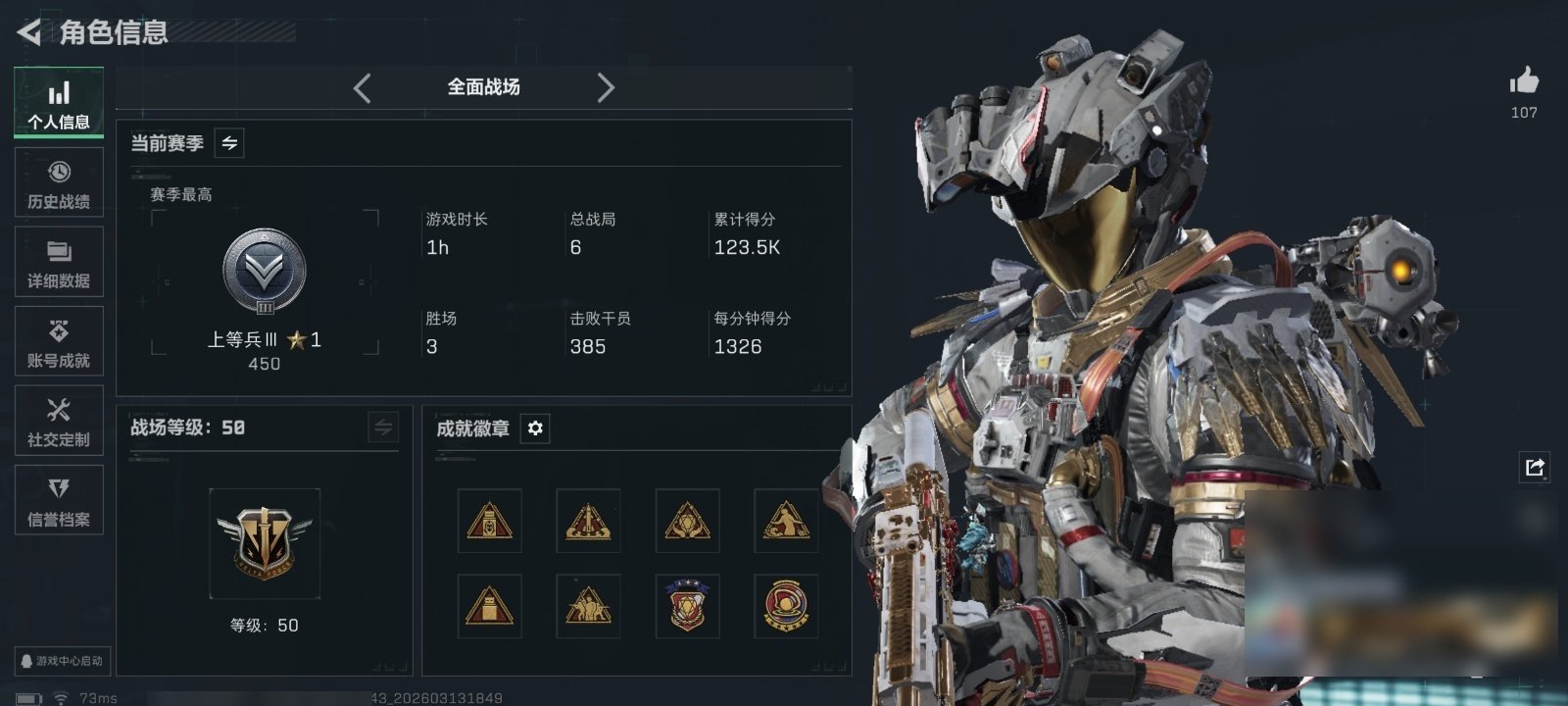Select the 上等兵 III rank emblem
The image size is (1568, 706).
(265, 272)
